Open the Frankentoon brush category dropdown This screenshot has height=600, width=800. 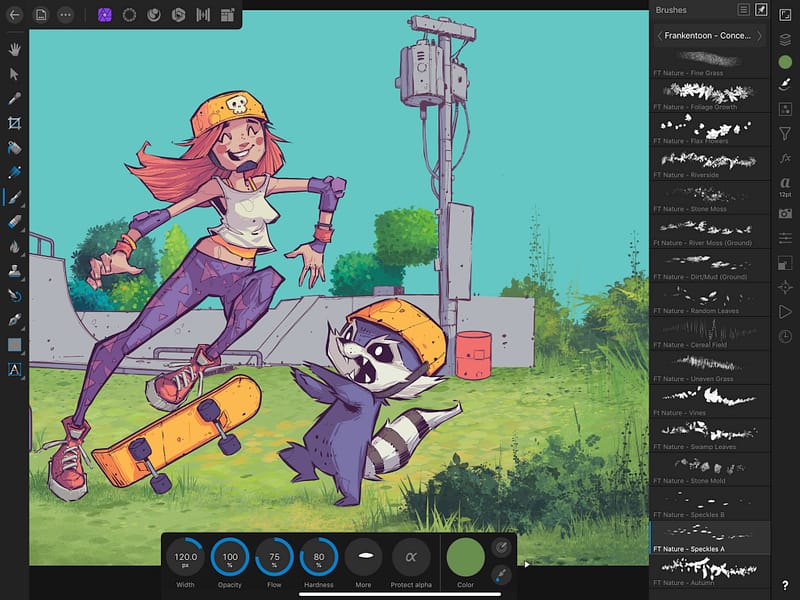coord(707,36)
